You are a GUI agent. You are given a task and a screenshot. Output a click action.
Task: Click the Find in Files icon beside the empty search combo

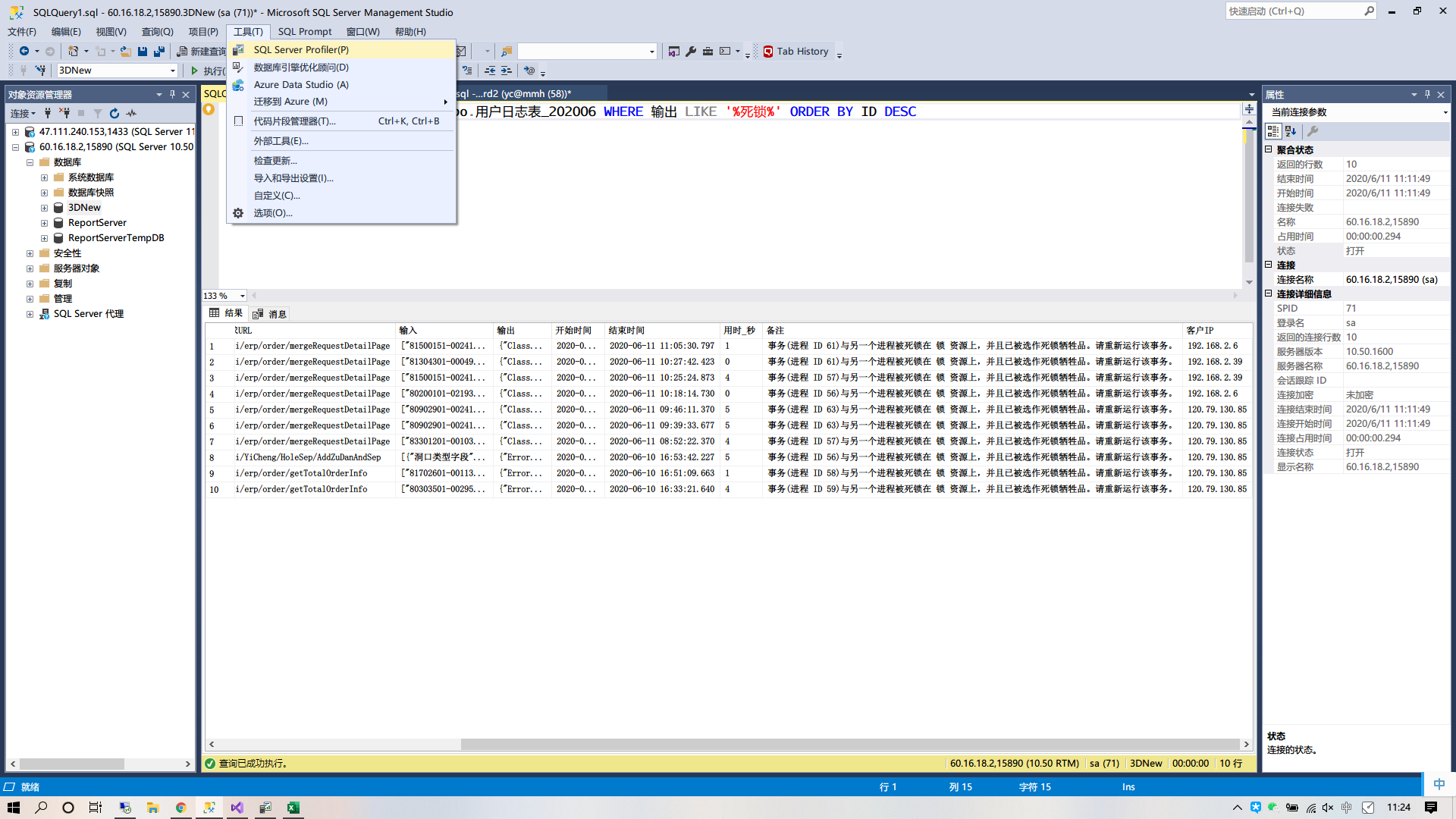click(507, 51)
